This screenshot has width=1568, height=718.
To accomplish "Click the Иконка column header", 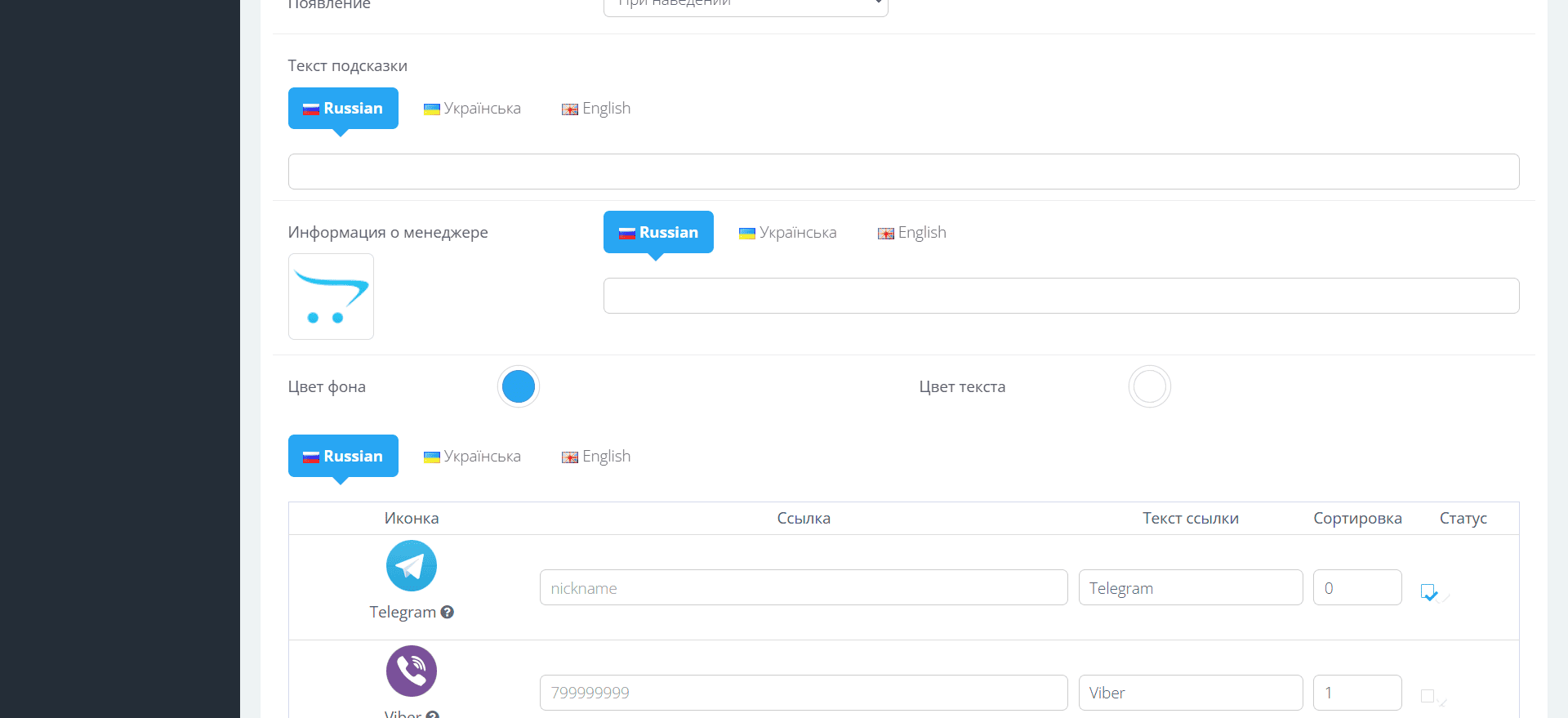I will [x=412, y=518].
